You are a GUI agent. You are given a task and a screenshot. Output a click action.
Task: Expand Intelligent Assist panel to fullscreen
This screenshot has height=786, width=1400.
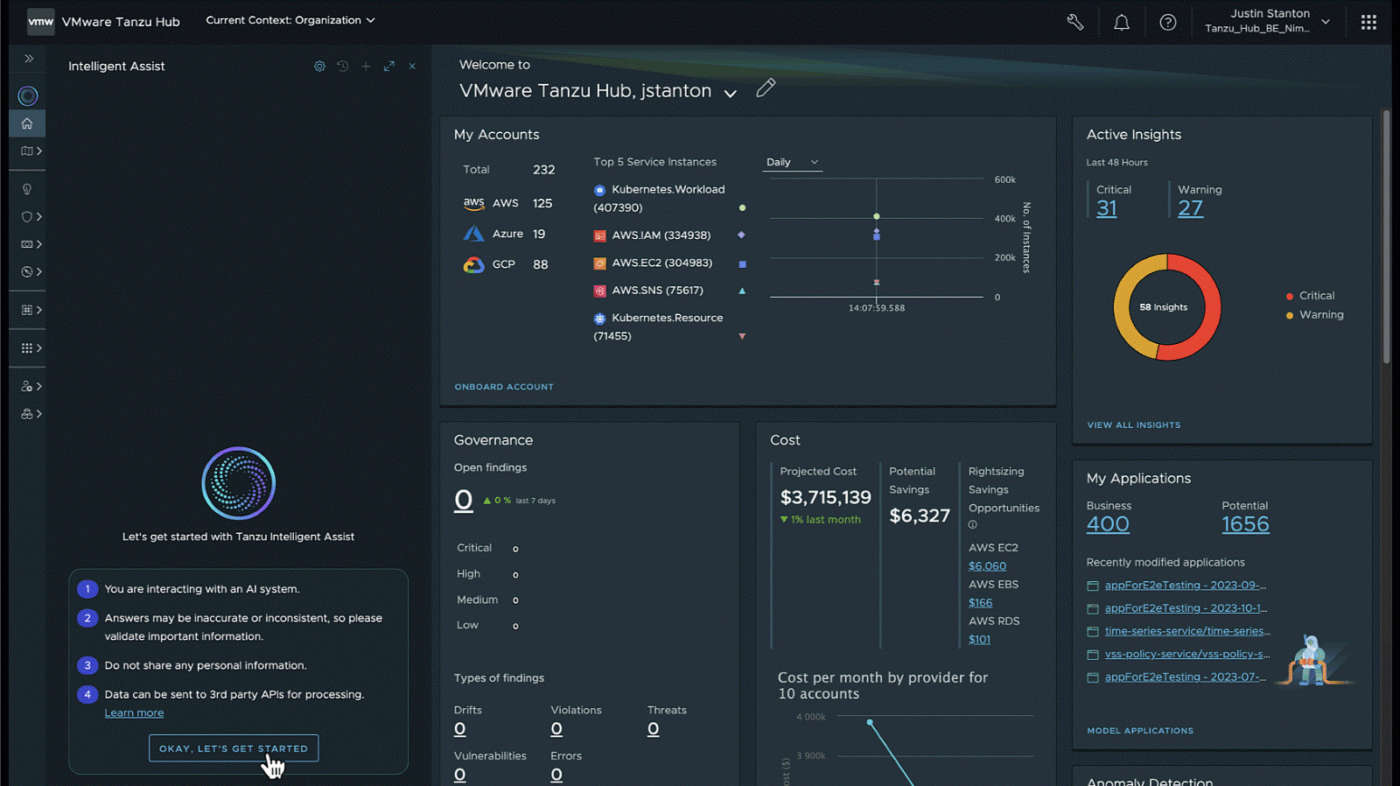tap(389, 66)
